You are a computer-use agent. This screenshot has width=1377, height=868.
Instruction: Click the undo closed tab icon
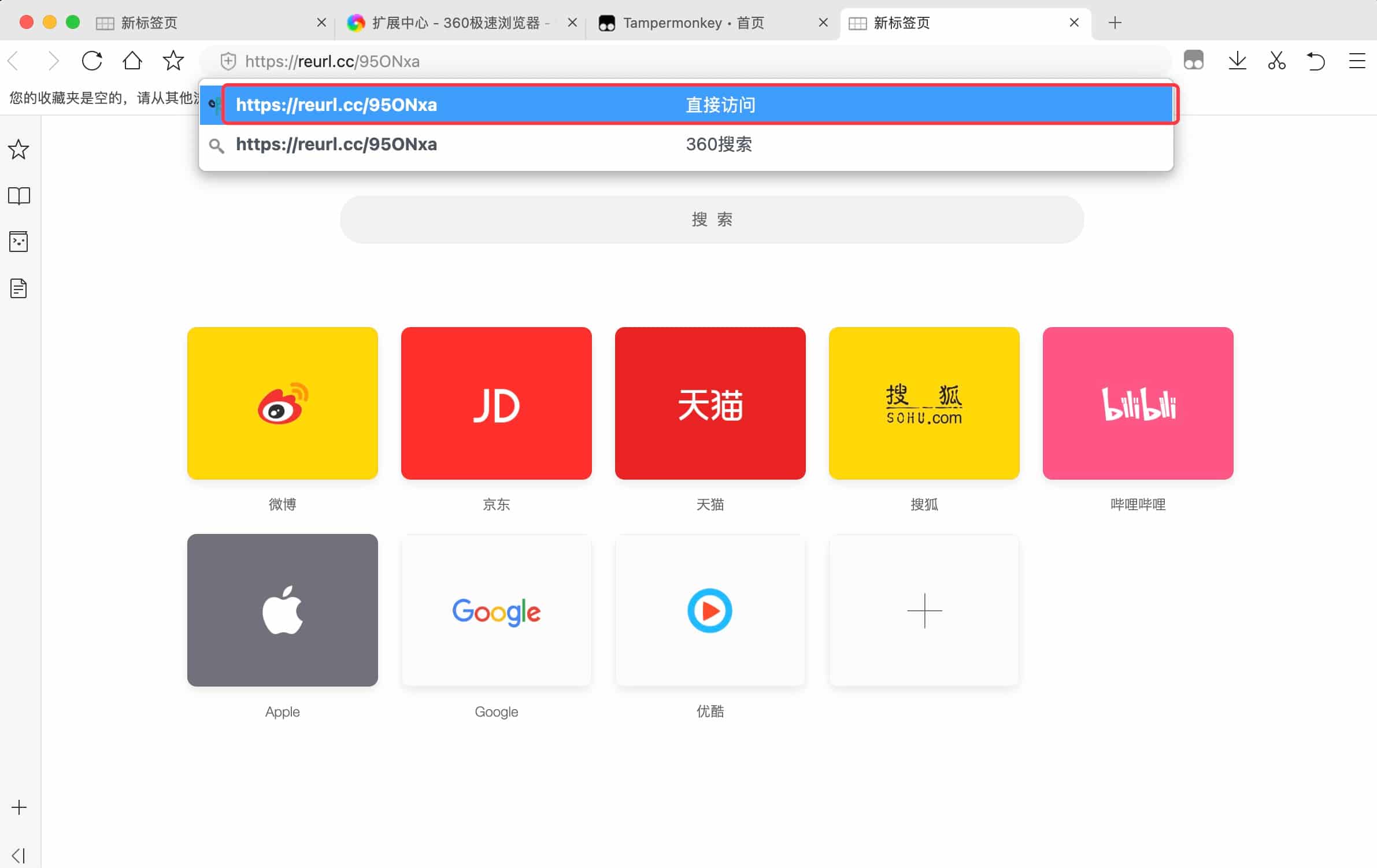tap(1316, 61)
